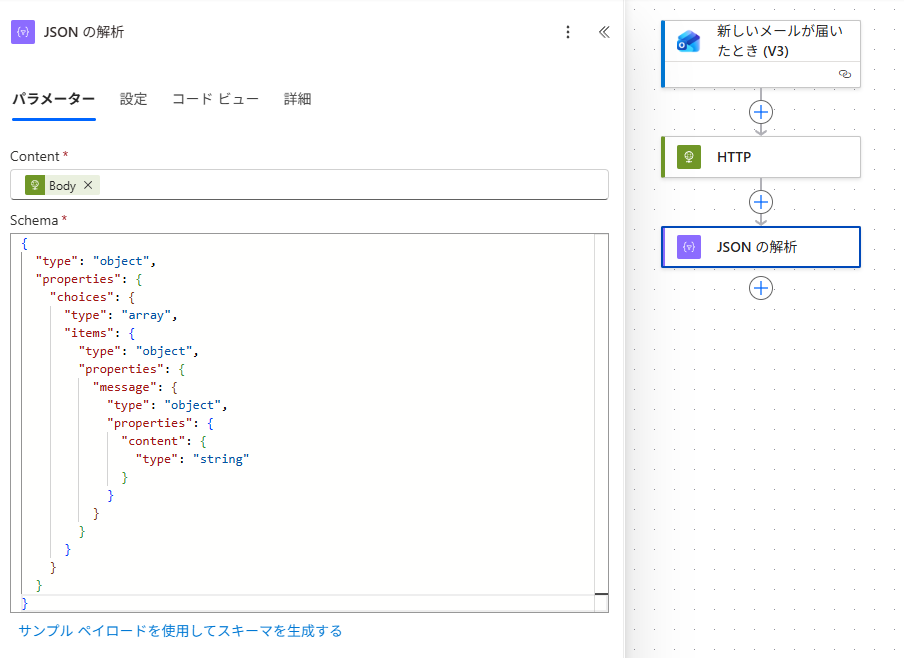Open the three-dot more options menu
Image resolution: width=904 pixels, height=658 pixels.
tap(568, 32)
